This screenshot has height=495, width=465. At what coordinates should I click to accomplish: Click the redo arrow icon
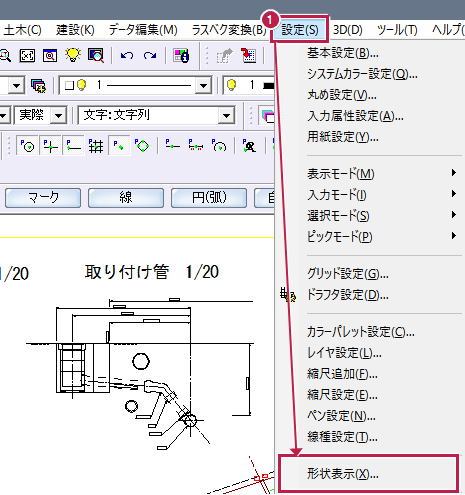[150, 56]
